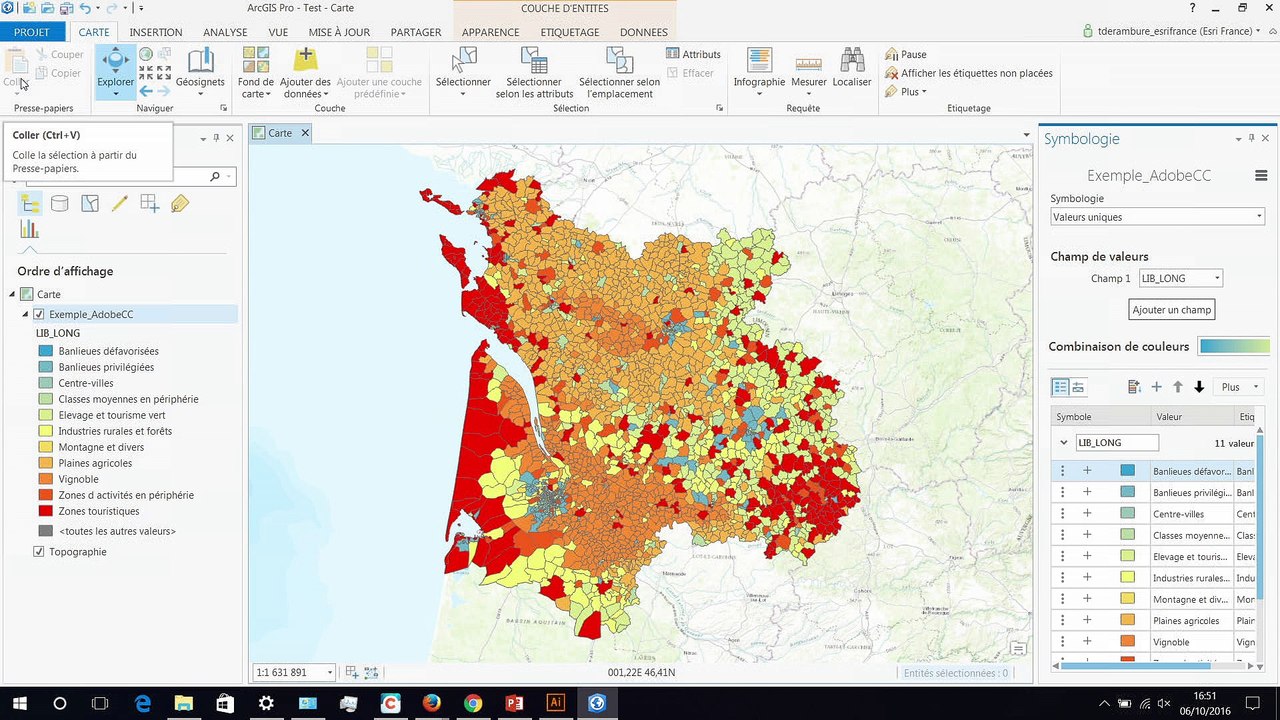
Task: Click Banlieues défavorisées blue symbol swatch
Action: click(x=1127, y=470)
